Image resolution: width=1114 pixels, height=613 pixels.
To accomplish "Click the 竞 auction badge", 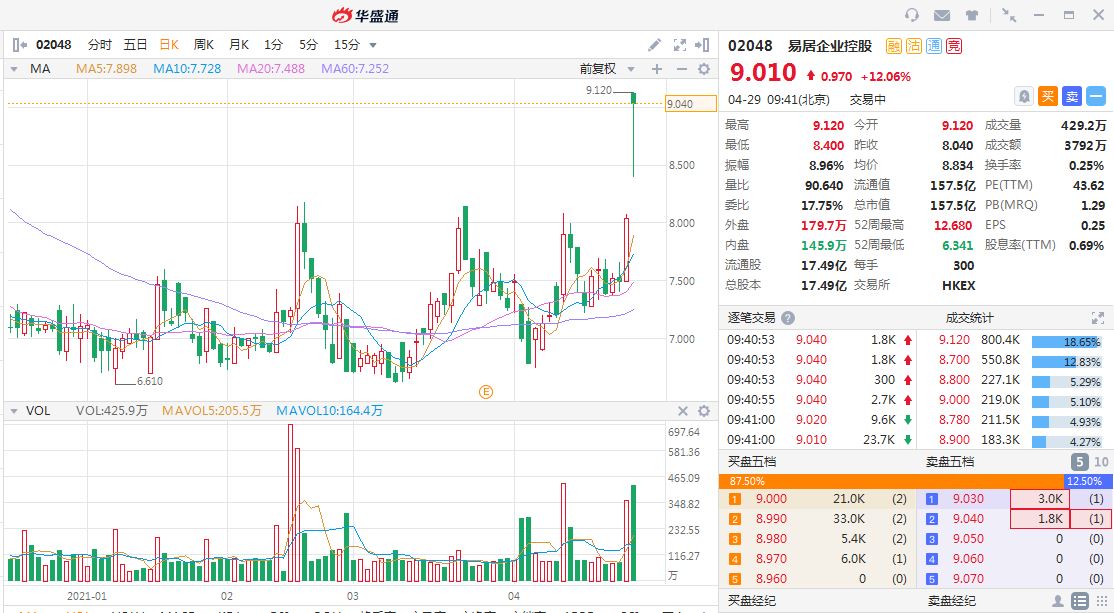I will (x=953, y=46).
